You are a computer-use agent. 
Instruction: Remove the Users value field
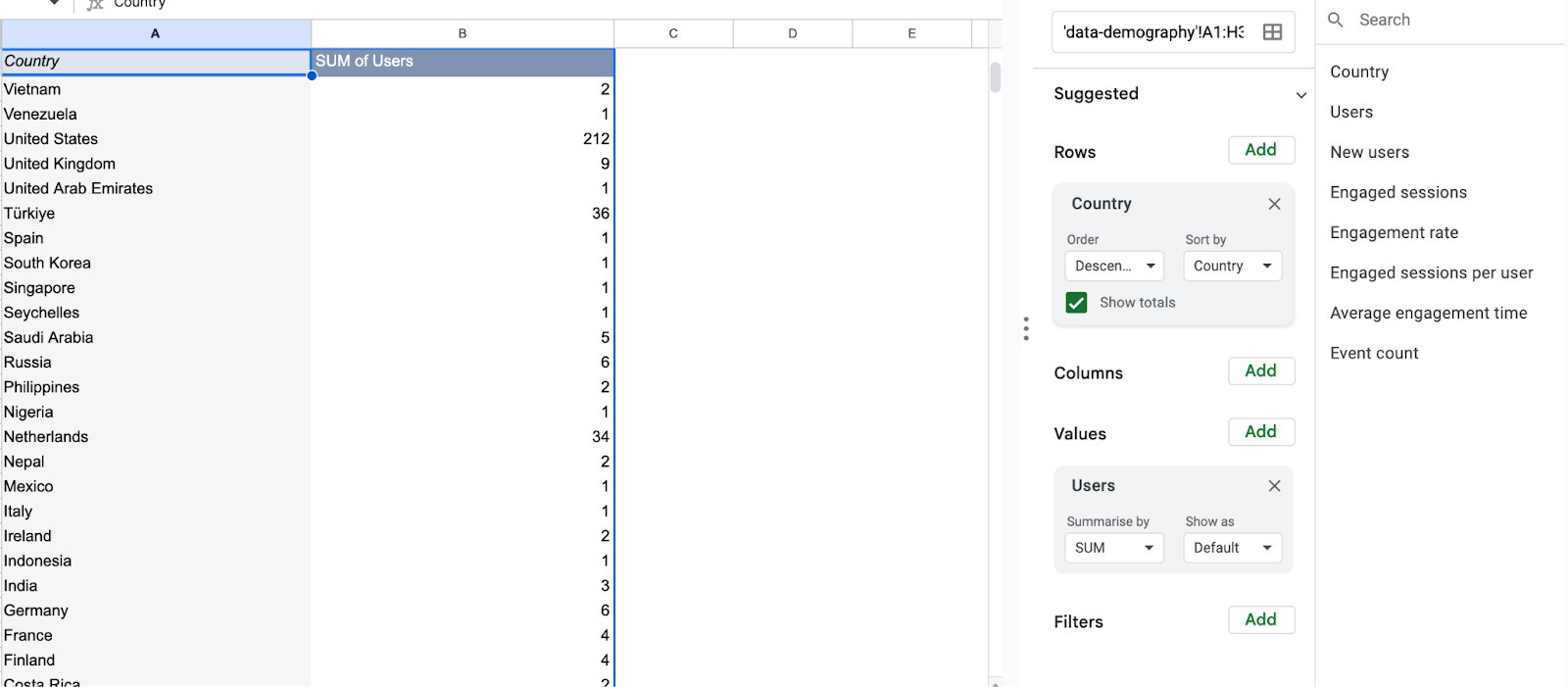click(1274, 486)
